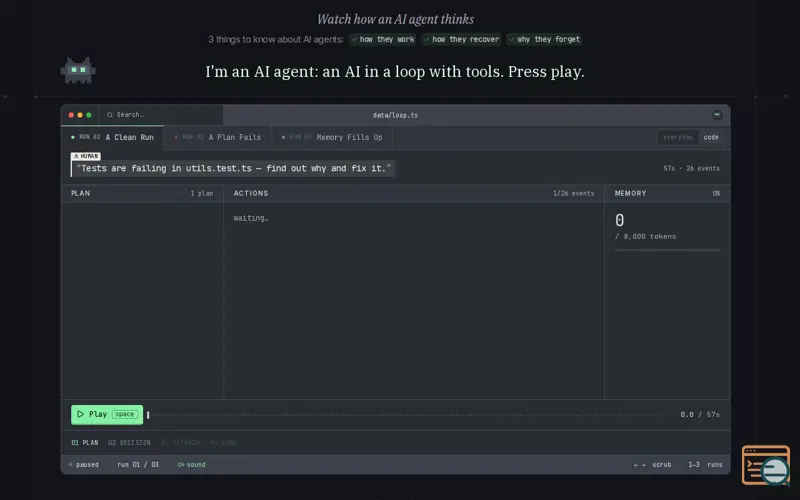800x500 pixels.
Task: Jump to the 01 PLAN chapter
Action: 85,442
